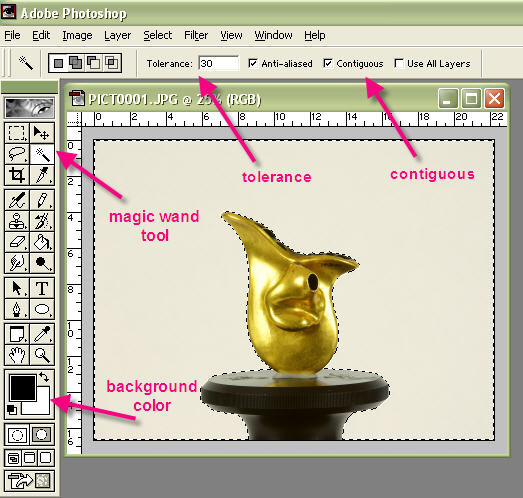Enable the Use All Layers checkbox
Screen dimensions: 523x498
(399, 63)
